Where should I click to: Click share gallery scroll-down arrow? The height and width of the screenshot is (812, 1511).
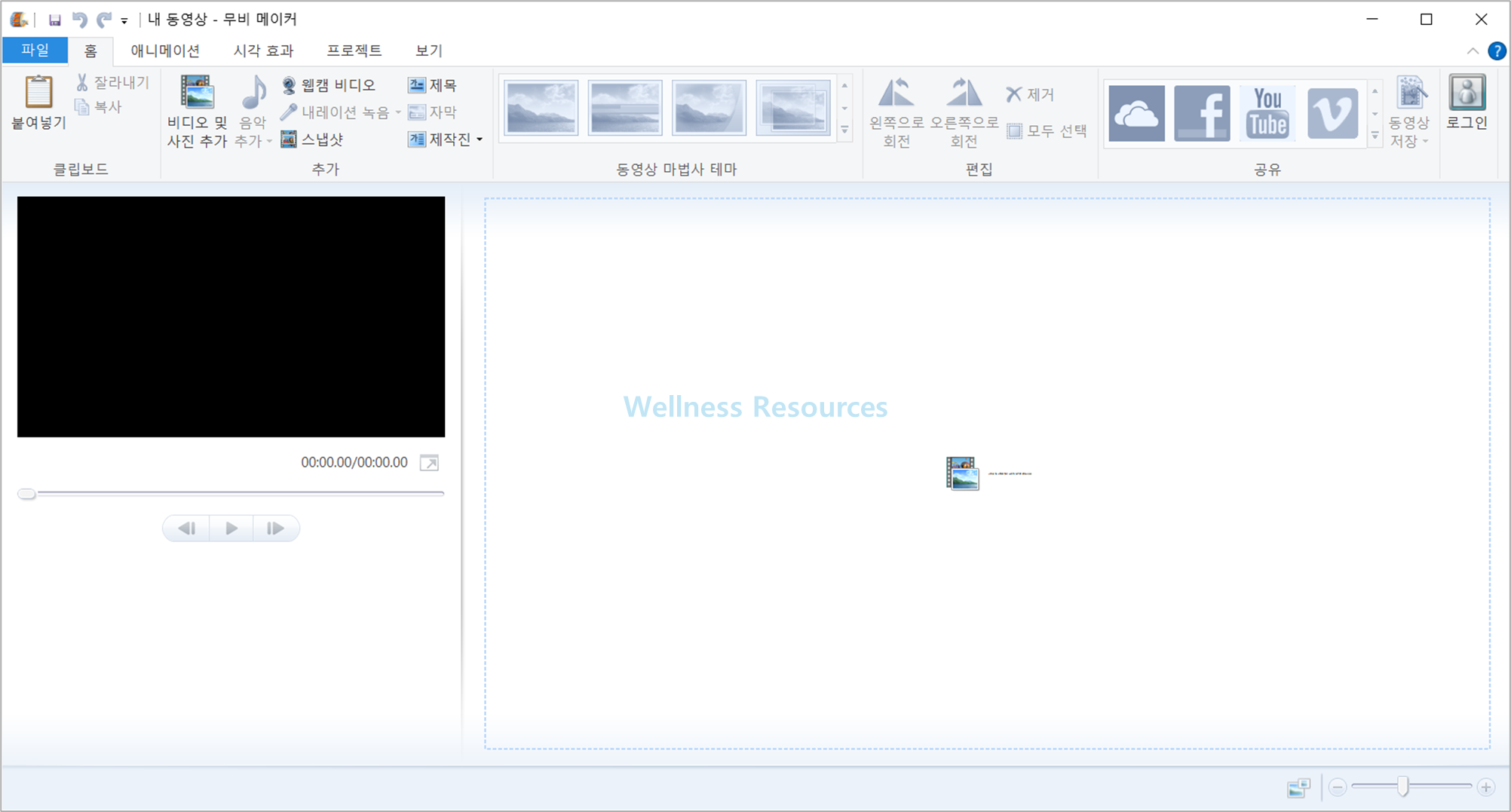click(1375, 114)
